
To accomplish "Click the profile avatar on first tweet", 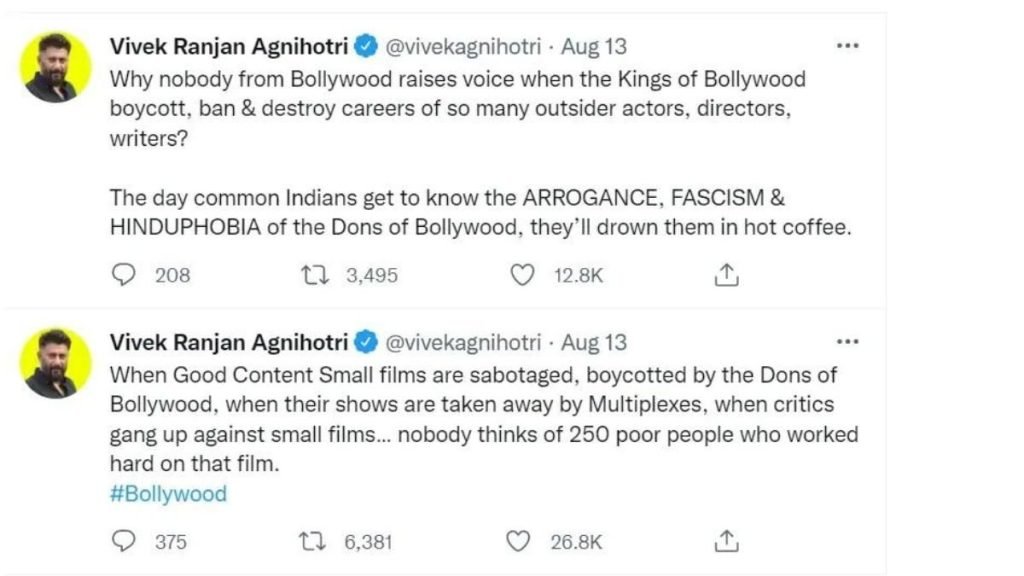I will pos(51,67).
